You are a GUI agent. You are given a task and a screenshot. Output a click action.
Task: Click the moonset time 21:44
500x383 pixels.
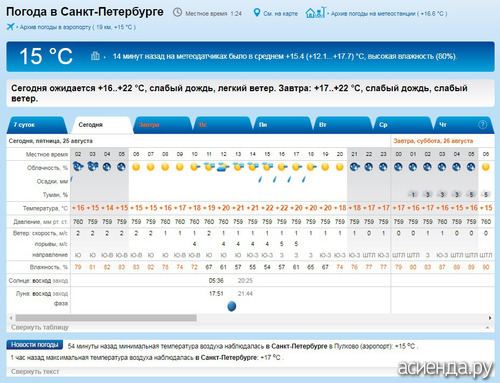(245, 294)
